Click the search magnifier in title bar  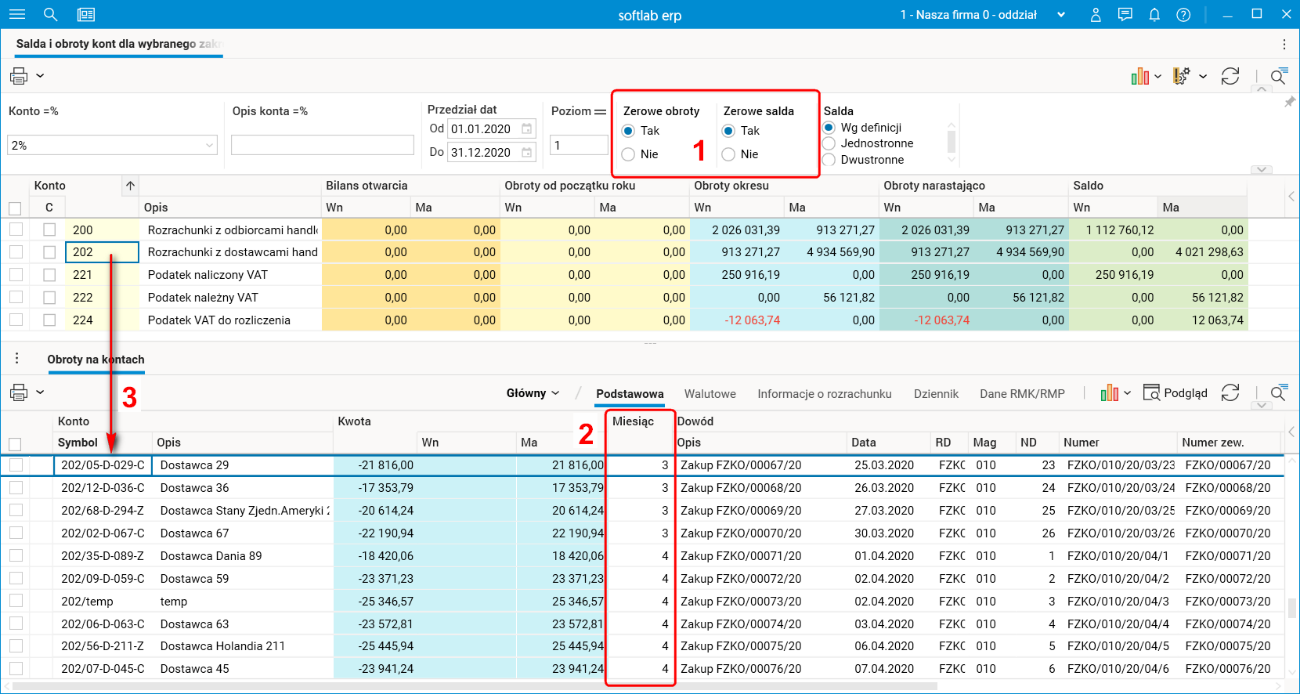(51, 15)
